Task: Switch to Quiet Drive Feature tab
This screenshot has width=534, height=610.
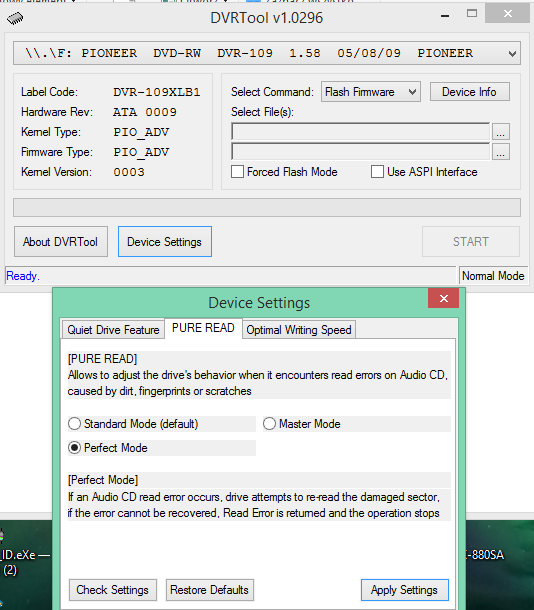Action: [x=113, y=330]
